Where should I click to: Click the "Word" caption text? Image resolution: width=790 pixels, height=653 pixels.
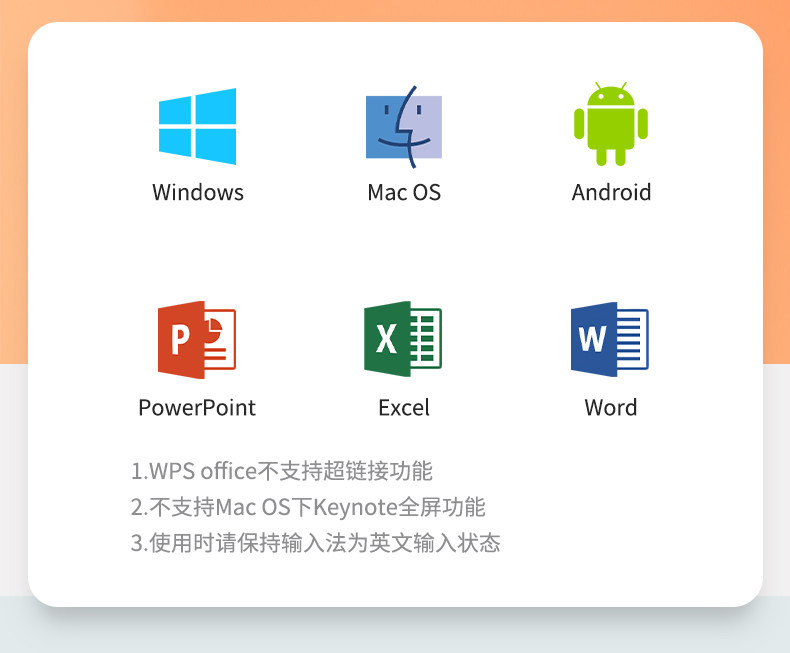pyautogui.click(x=611, y=408)
